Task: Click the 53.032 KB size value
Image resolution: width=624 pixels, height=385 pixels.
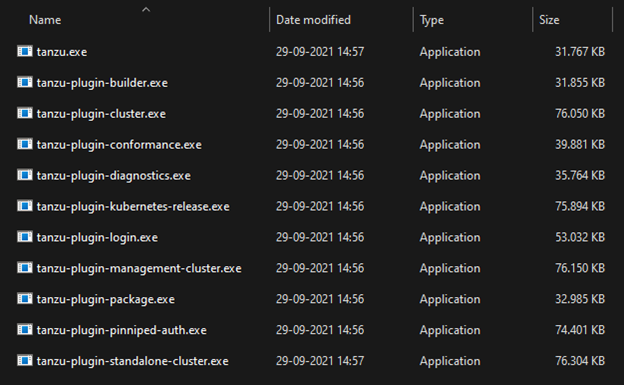Action: click(580, 237)
